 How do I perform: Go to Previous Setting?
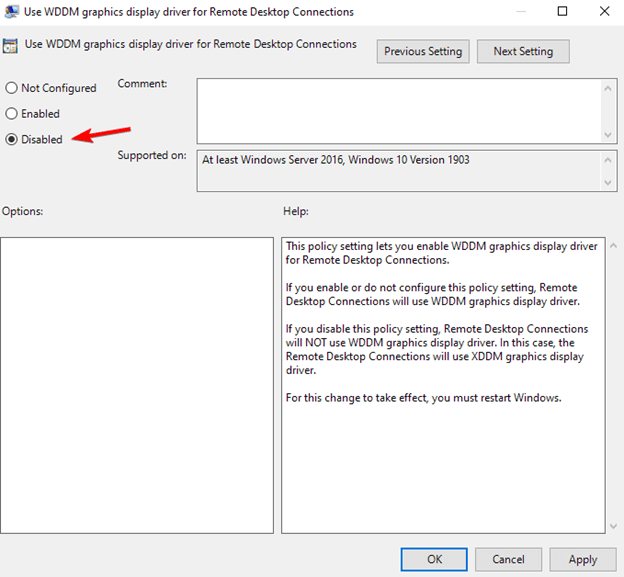tap(423, 51)
